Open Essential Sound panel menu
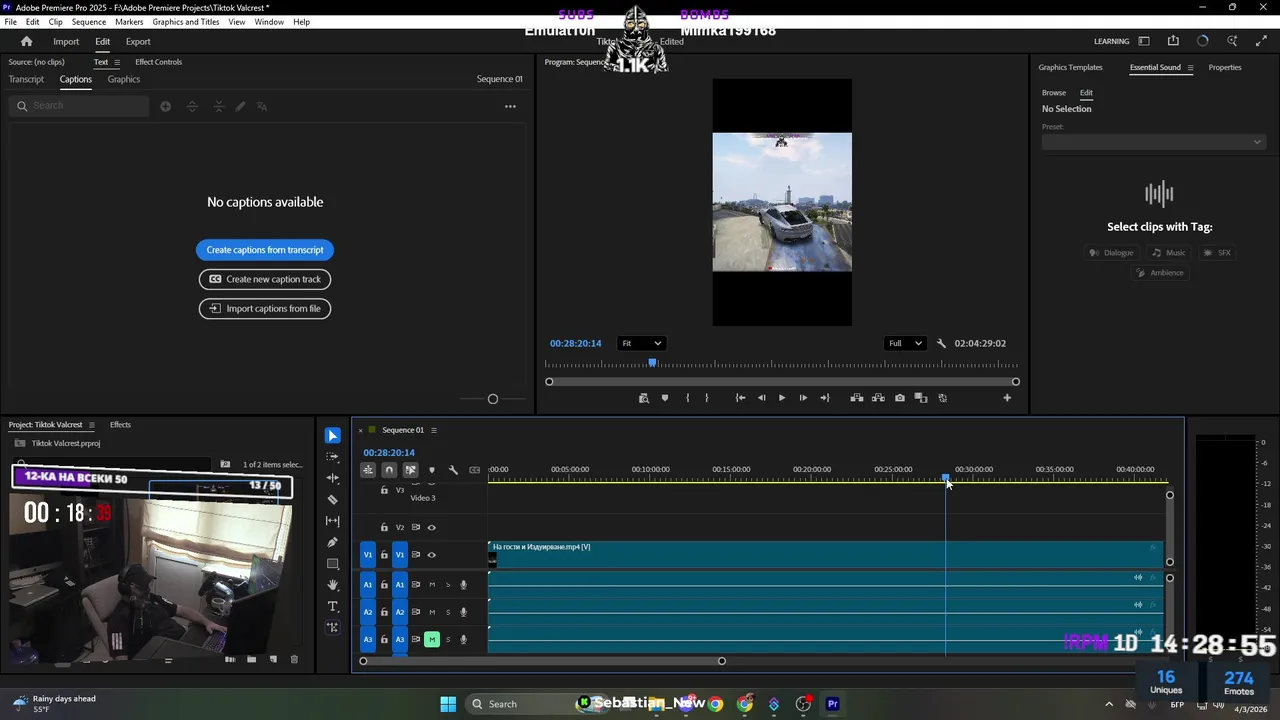Image resolution: width=1280 pixels, height=720 pixels. (x=1190, y=68)
